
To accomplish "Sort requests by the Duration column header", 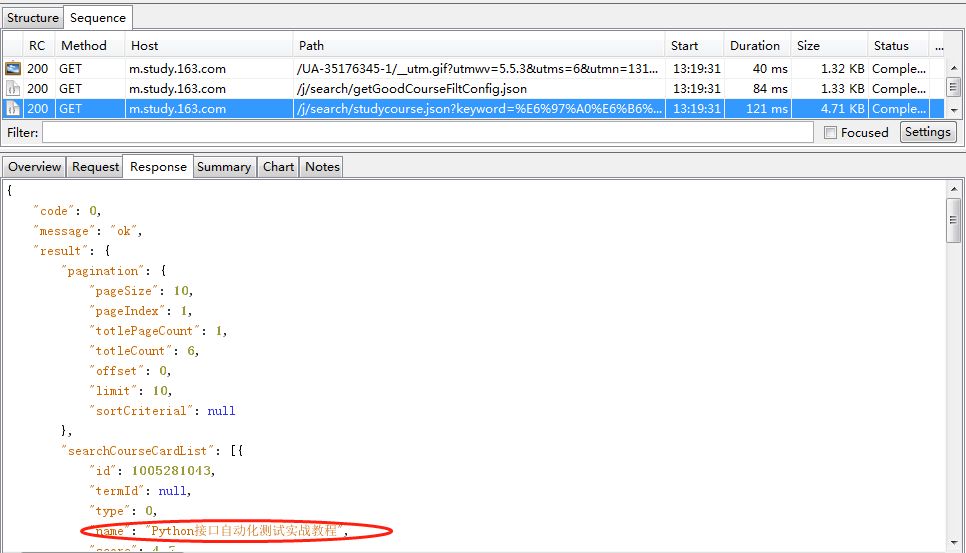I will pyautogui.click(x=755, y=46).
